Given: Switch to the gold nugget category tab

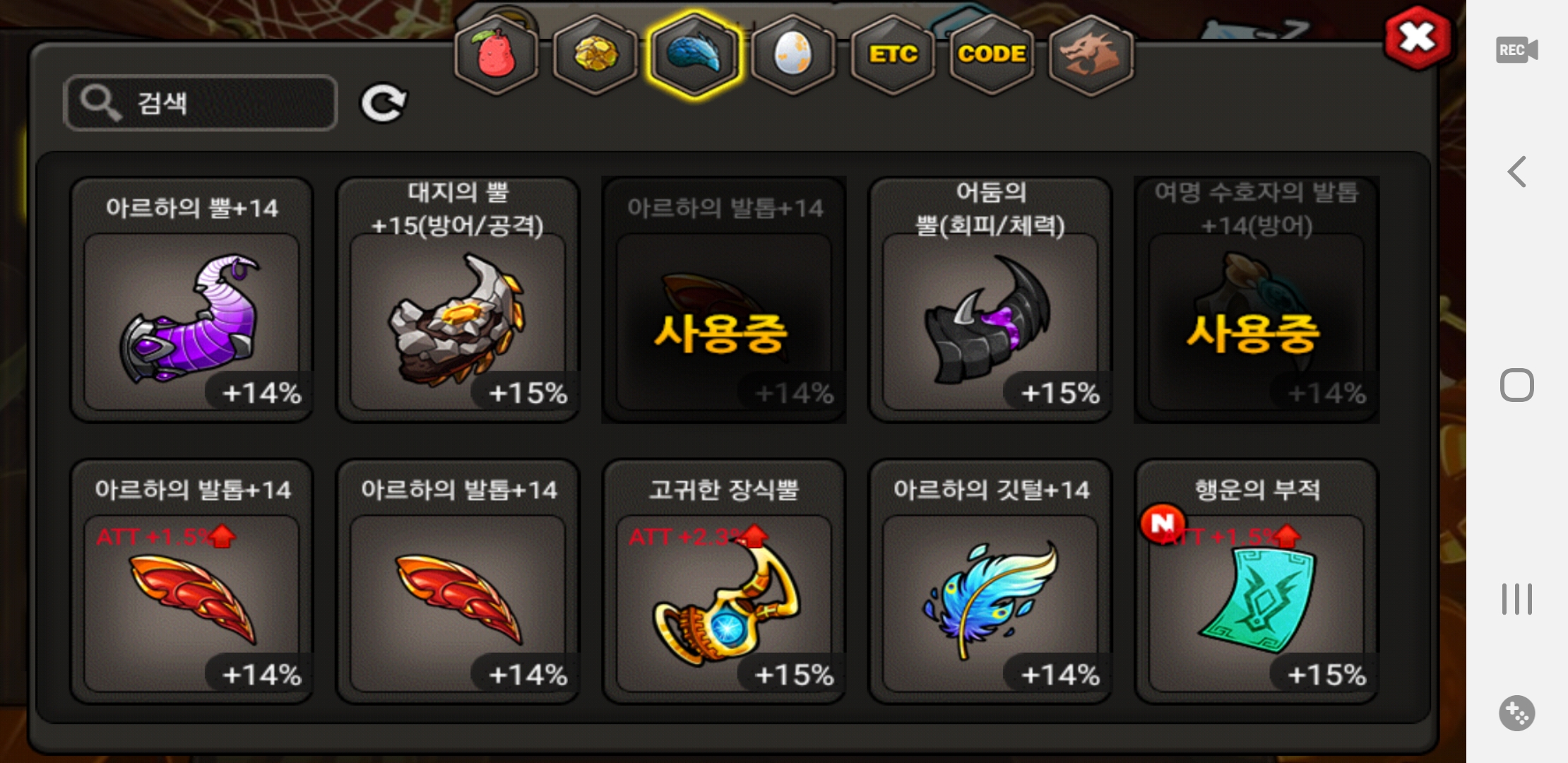Looking at the screenshot, I should tap(595, 54).
